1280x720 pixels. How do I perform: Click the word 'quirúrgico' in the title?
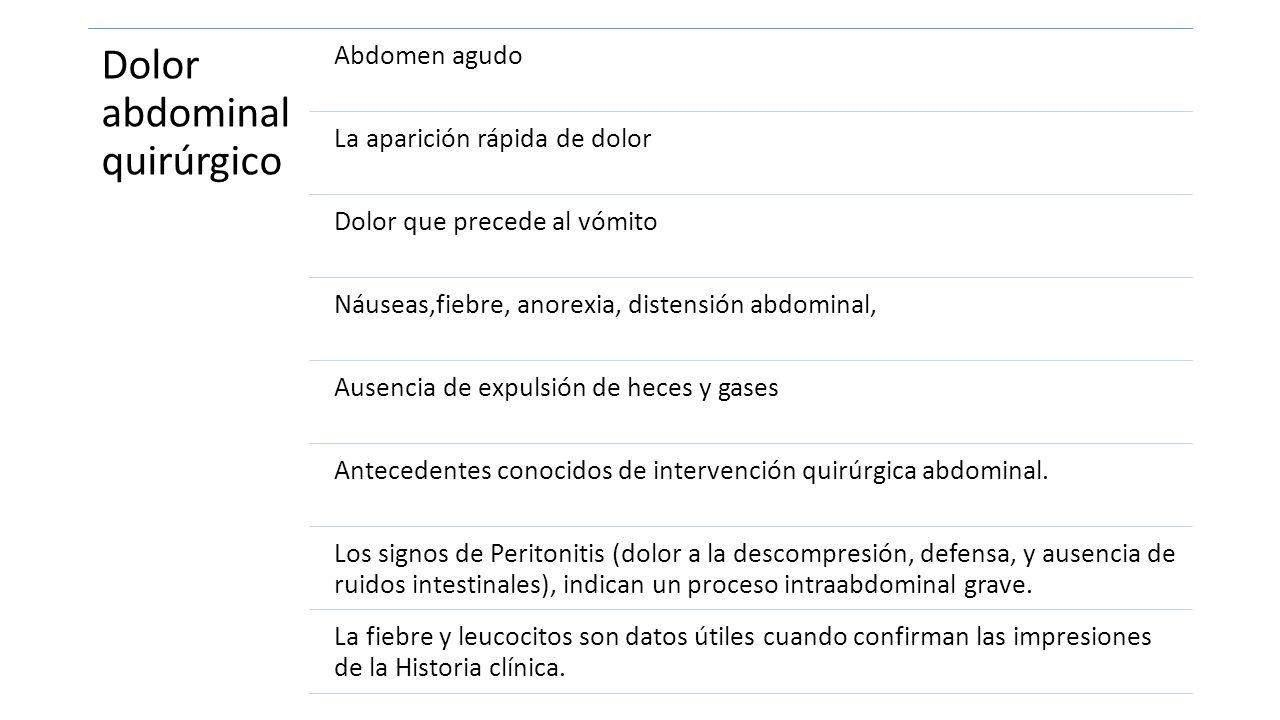tap(192, 162)
